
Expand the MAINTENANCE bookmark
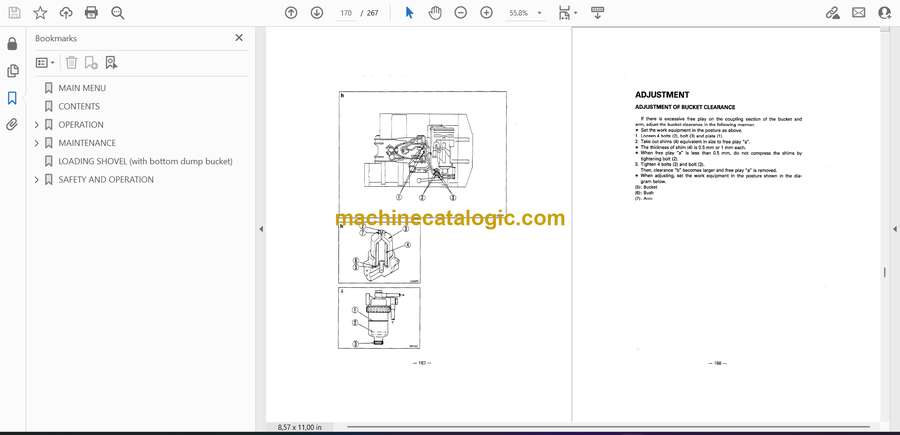pyautogui.click(x=37, y=143)
